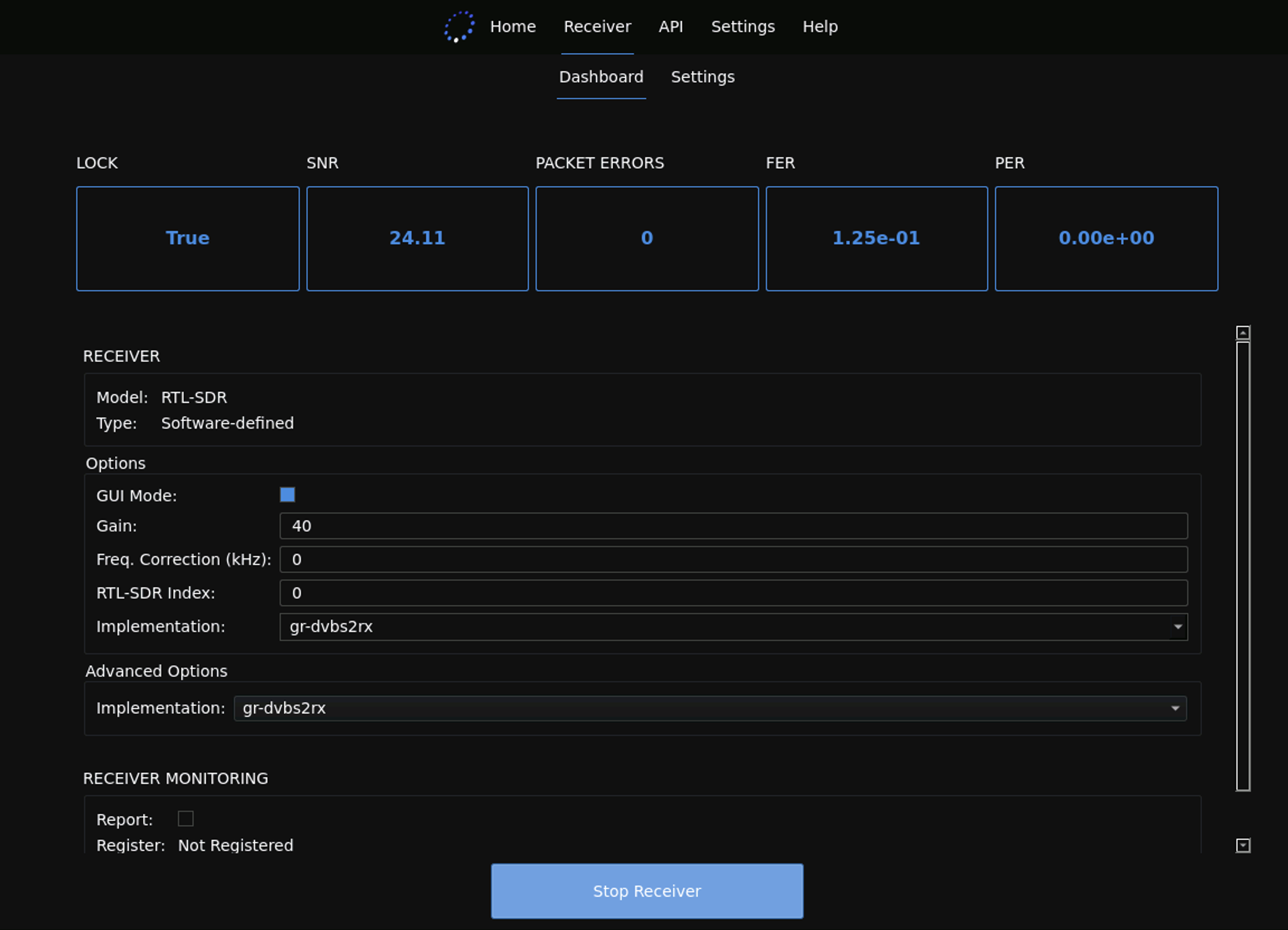
Task: Click the Freq. Correction (kHz) field
Action: 733,559
